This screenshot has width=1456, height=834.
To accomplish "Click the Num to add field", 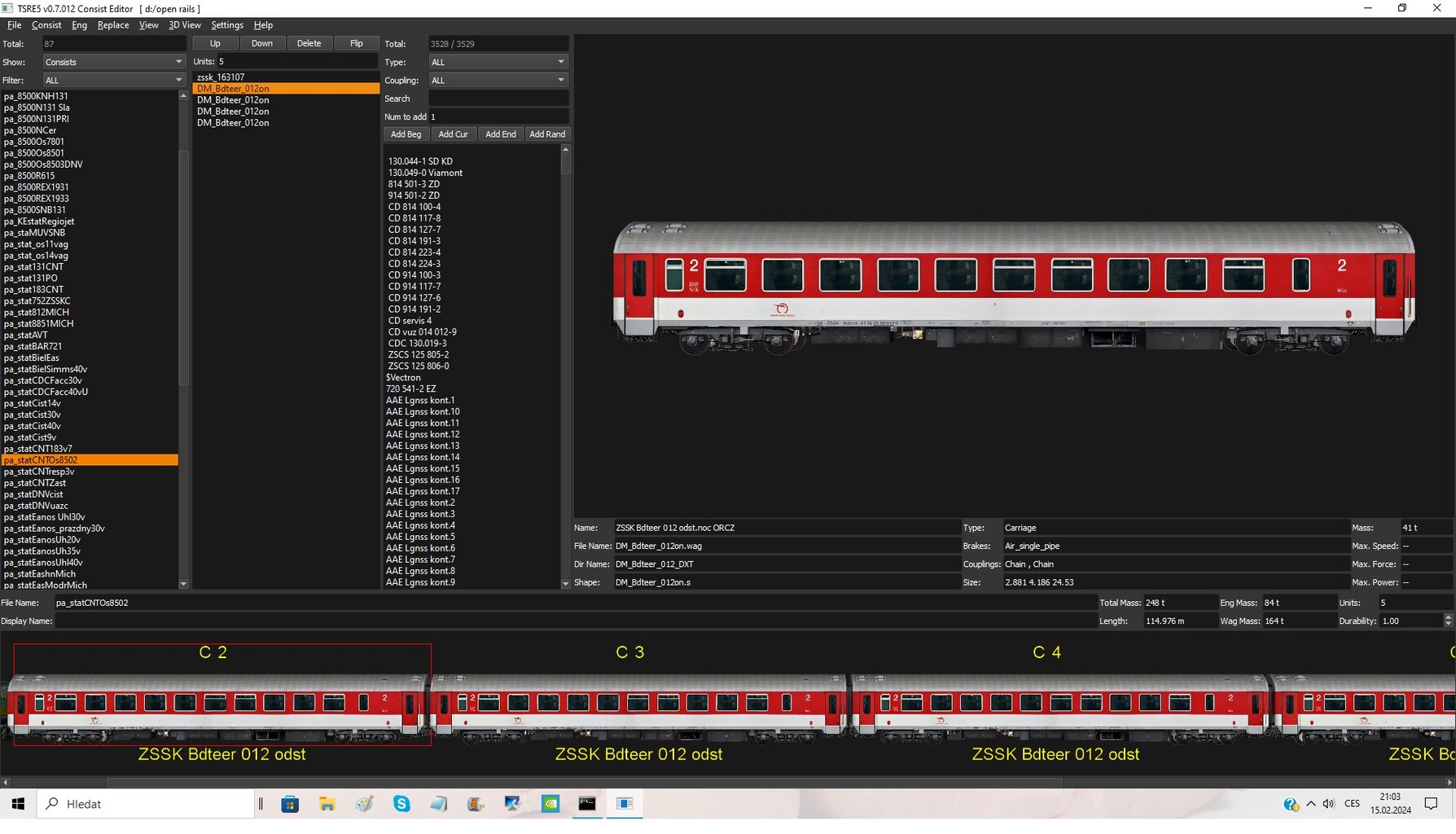I will [498, 116].
